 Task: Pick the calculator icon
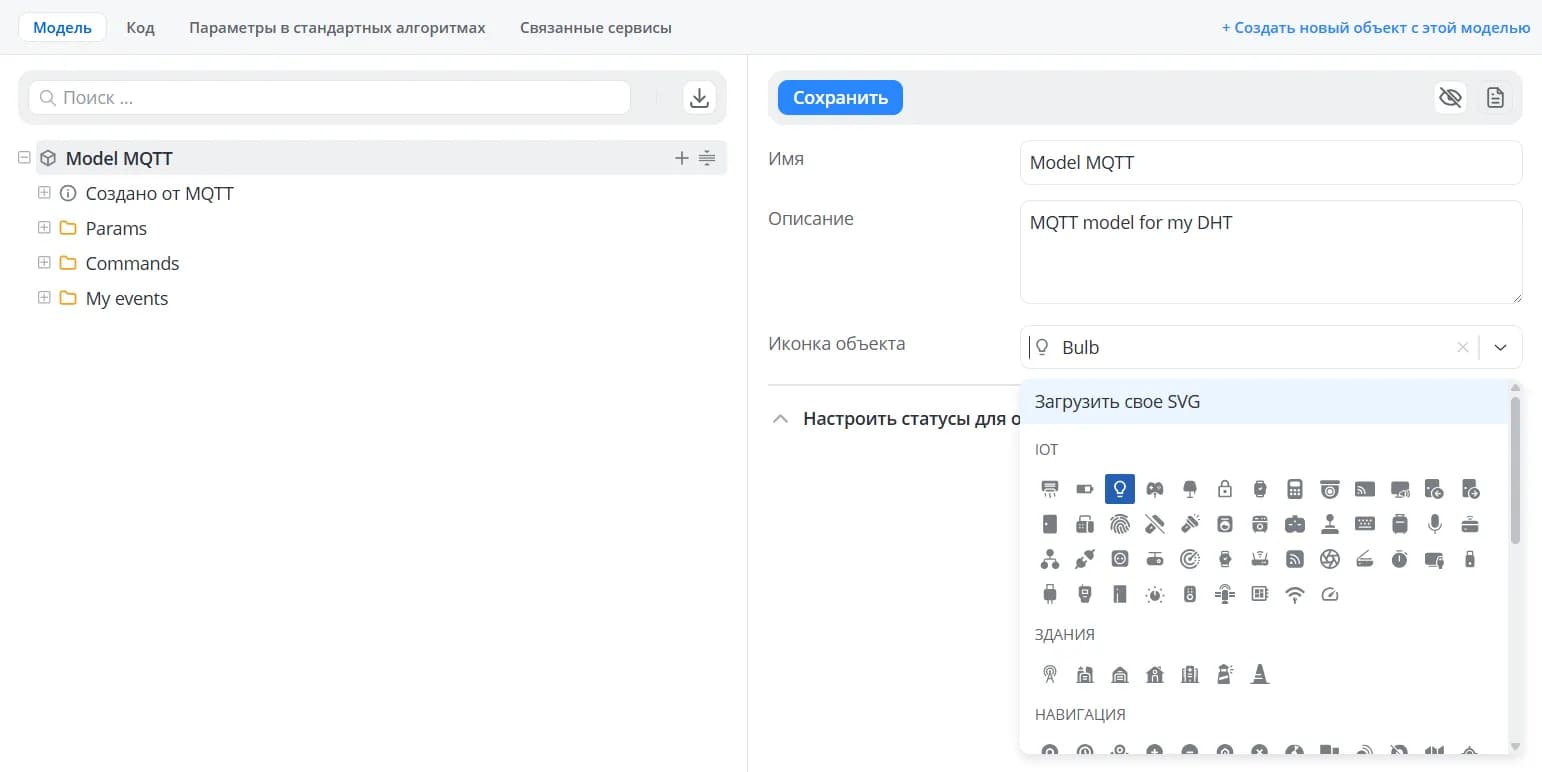pos(1295,489)
